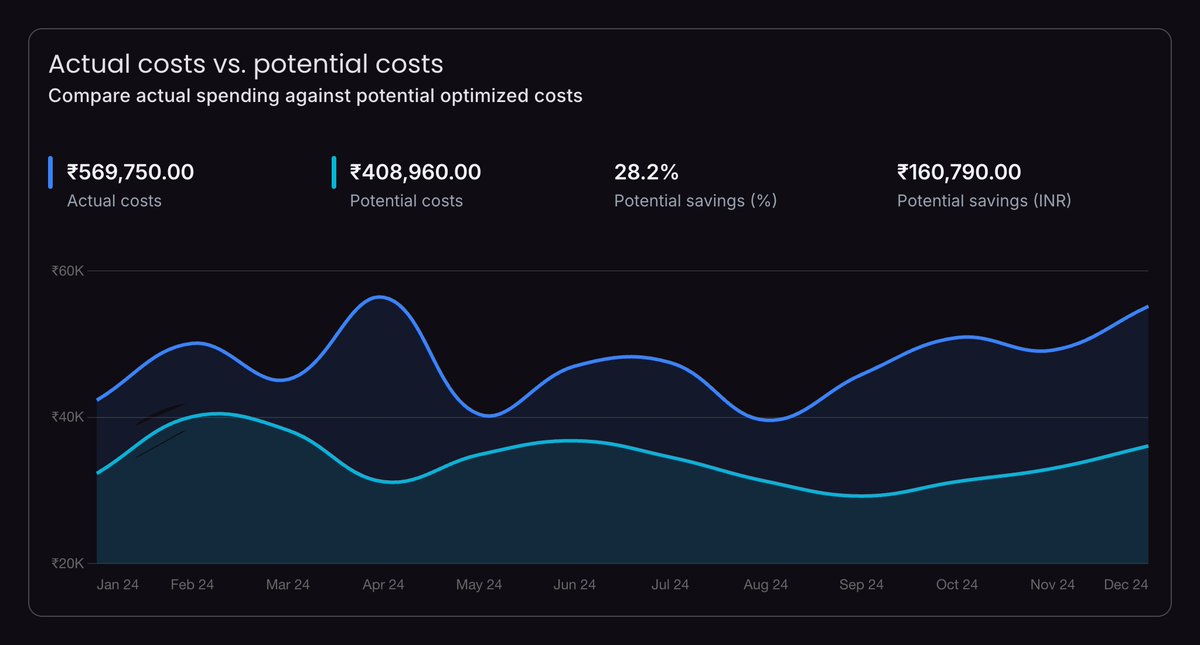The image size is (1200, 645).
Task: Click the 'Potential savings (%)' label
Action: tap(695, 201)
